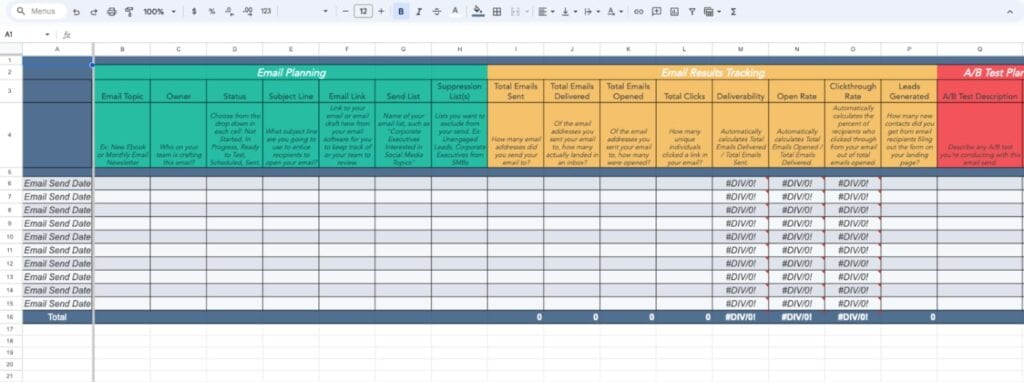
Task: Open the borders menu
Action: (x=497, y=12)
